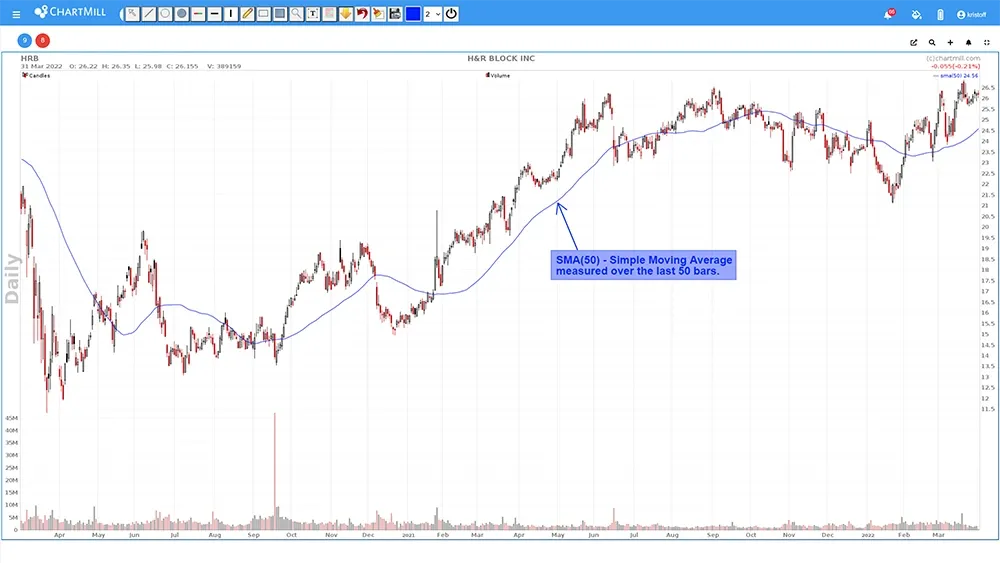The width and height of the screenshot is (1000, 563).
Task: Select the pointer selection tool
Action: pyautogui.click(x=132, y=13)
